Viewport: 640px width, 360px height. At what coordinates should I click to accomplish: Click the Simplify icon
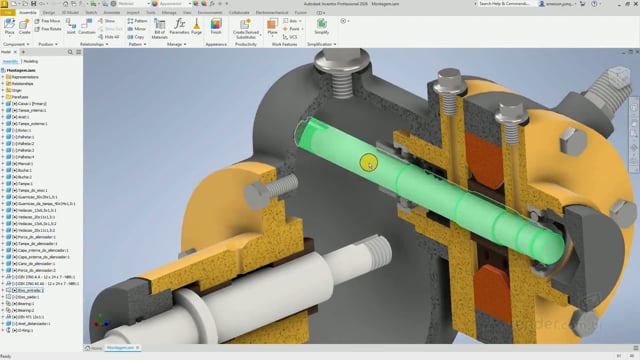click(322, 26)
